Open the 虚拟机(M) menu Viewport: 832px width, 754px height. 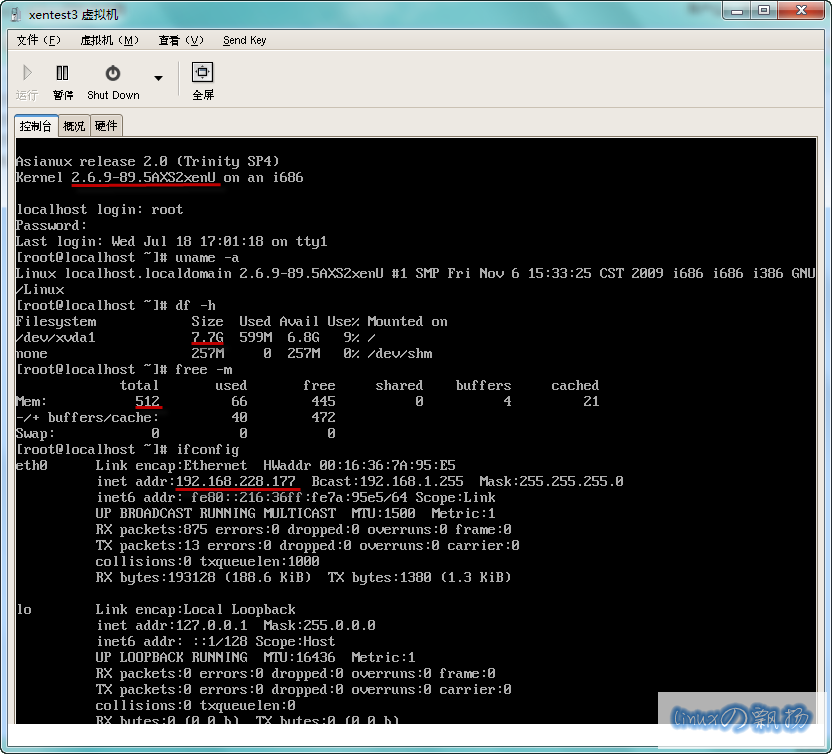(109, 40)
